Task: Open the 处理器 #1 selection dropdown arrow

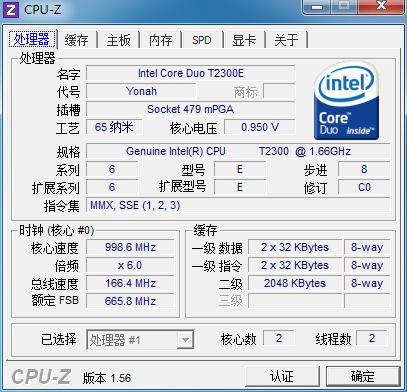Action: tap(185, 340)
